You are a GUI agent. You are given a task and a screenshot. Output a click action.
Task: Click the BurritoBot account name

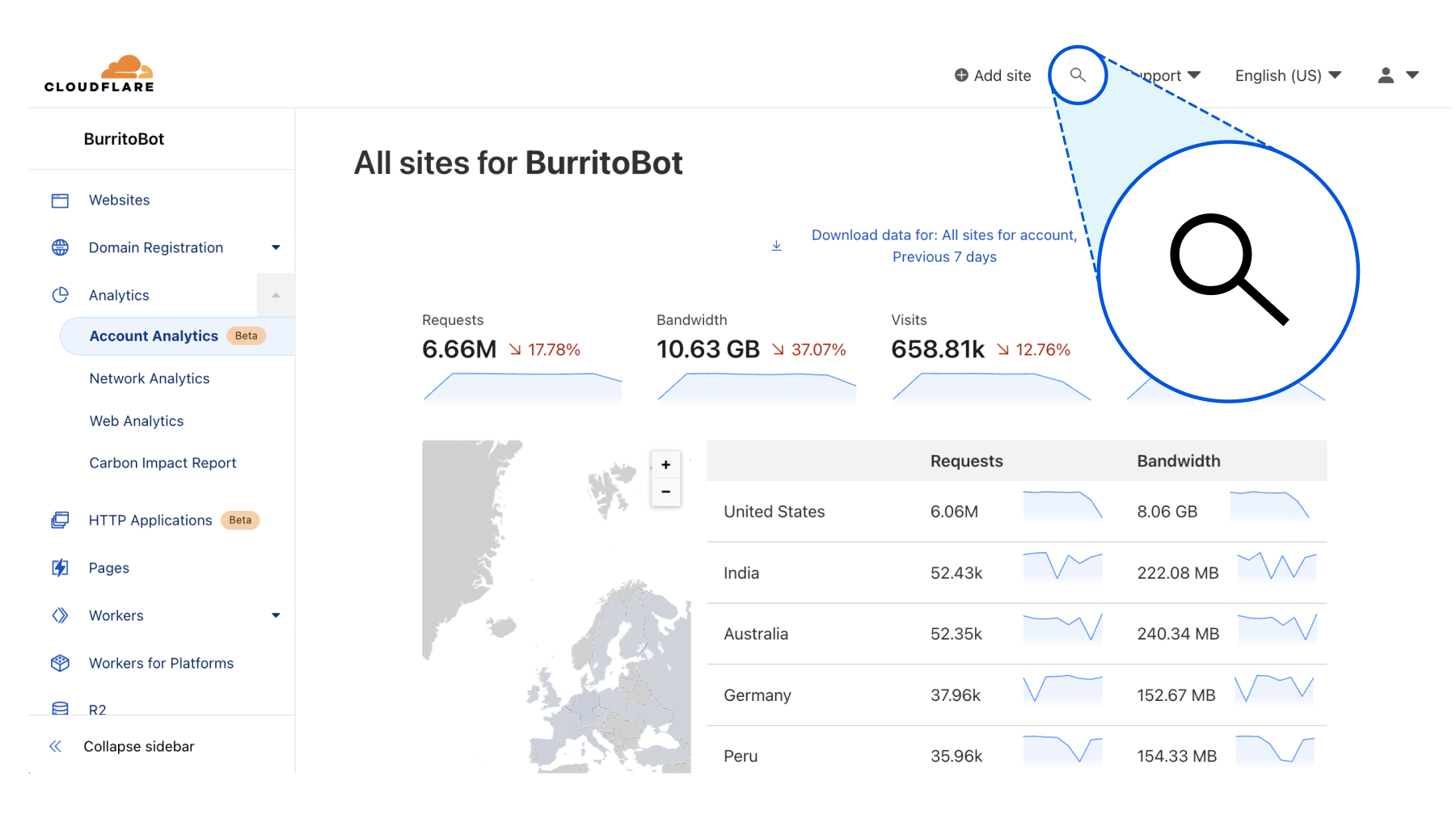pyautogui.click(x=124, y=139)
